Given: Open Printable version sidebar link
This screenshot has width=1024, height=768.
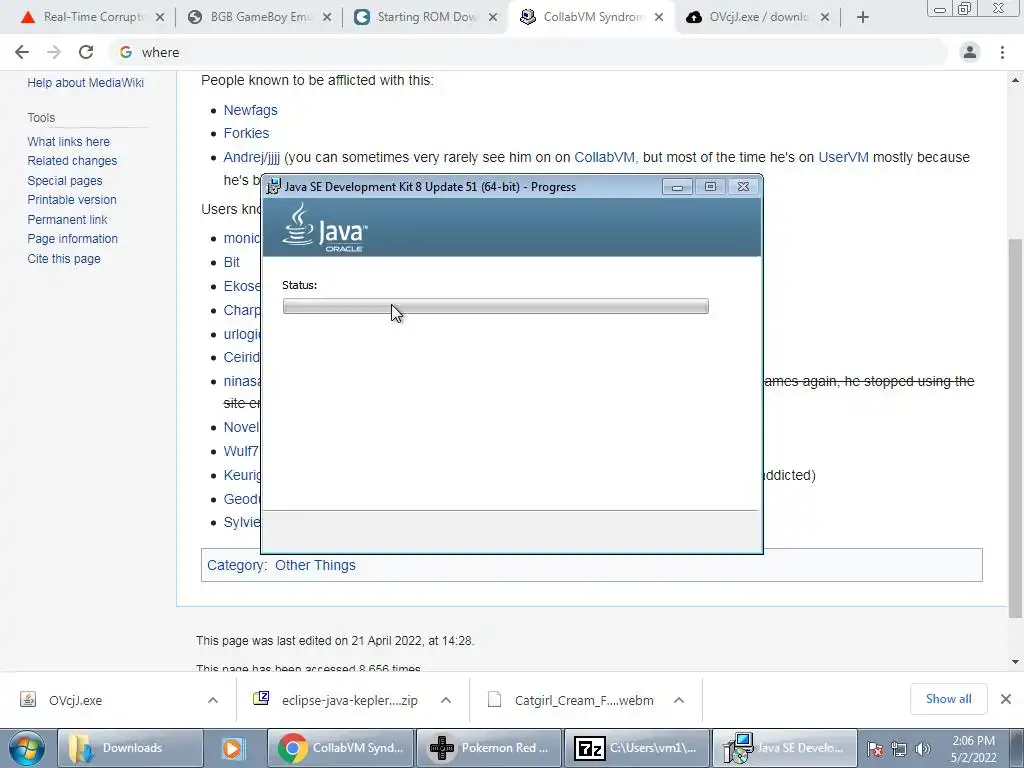Looking at the screenshot, I should (x=72, y=200).
